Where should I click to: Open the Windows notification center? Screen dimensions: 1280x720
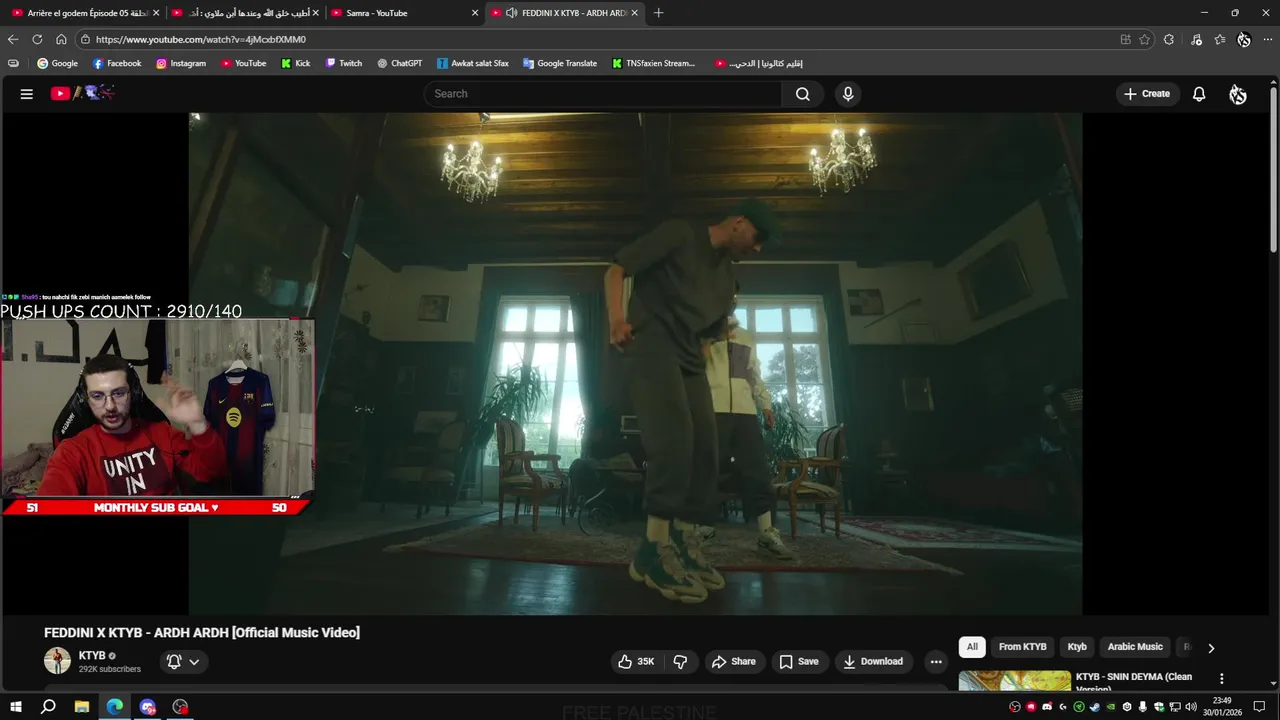pyautogui.click(x=1259, y=707)
